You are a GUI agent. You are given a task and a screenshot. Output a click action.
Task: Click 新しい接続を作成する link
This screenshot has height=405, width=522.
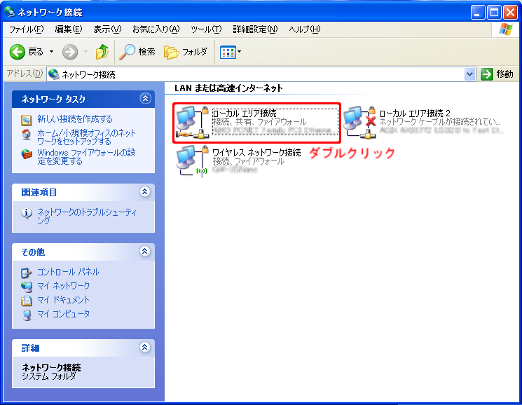pos(75,119)
